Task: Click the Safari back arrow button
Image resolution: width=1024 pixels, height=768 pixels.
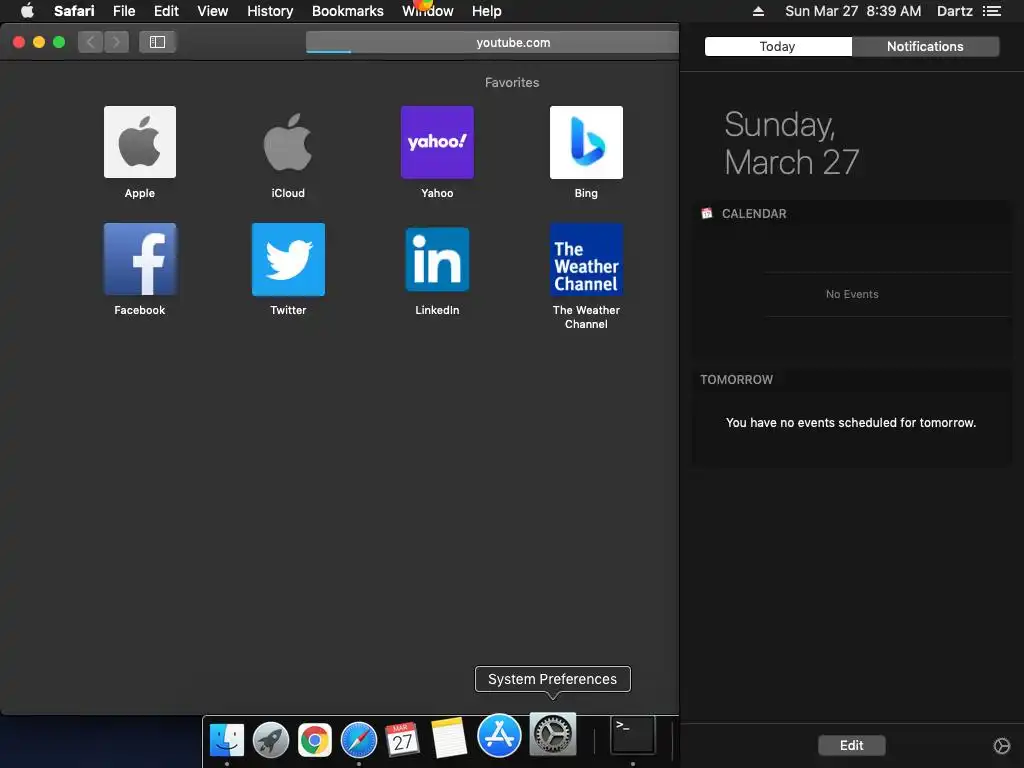Action: [91, 42]
